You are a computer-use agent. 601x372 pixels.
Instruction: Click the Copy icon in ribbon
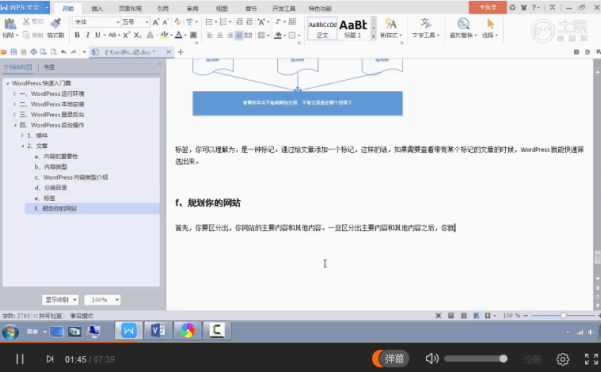pos(26,35)
